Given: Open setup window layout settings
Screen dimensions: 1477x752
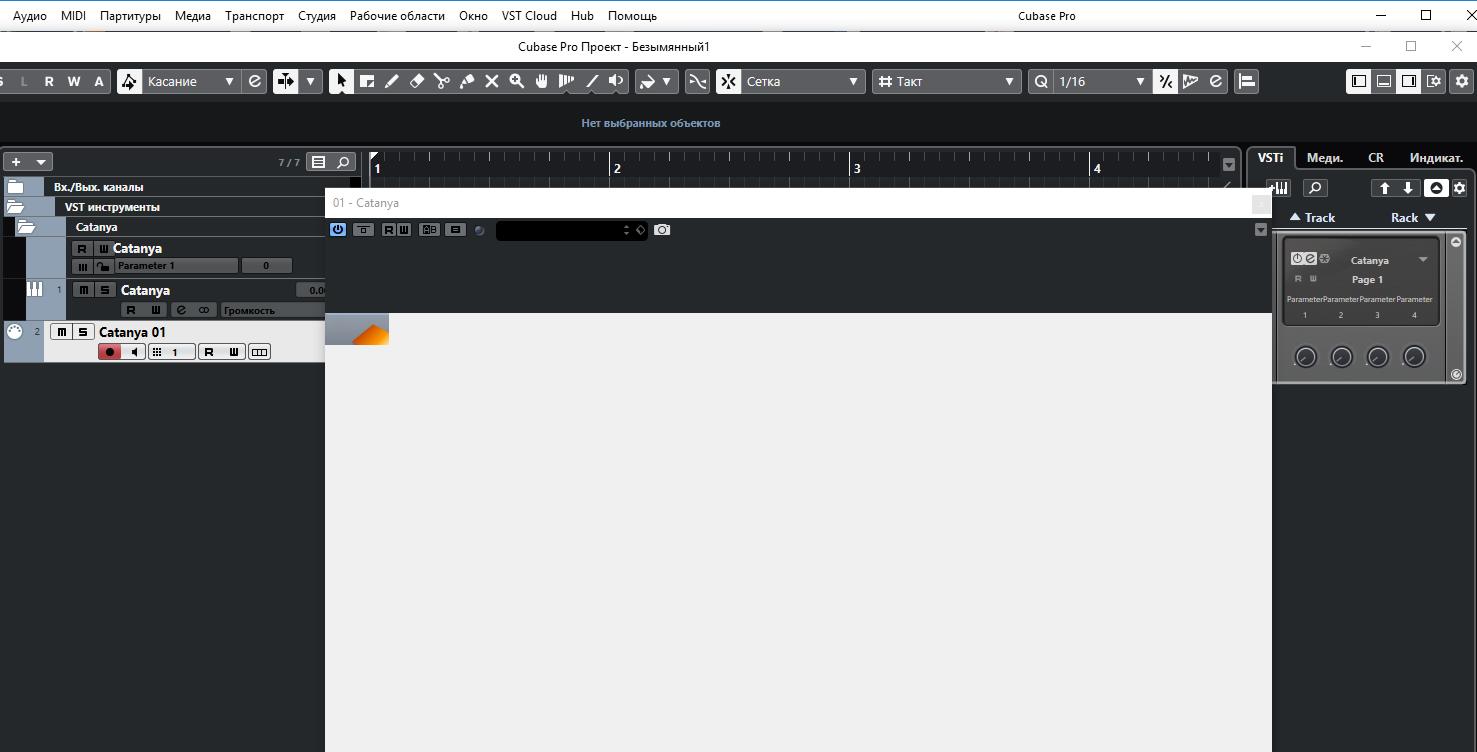Looking at the screenshot, I should 1434,81.
